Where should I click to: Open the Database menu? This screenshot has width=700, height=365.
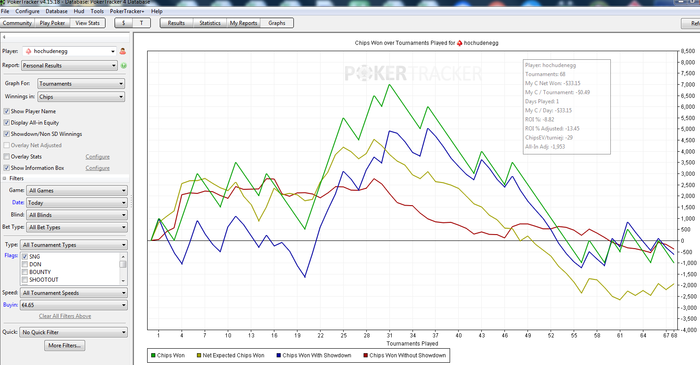point(57,11)
